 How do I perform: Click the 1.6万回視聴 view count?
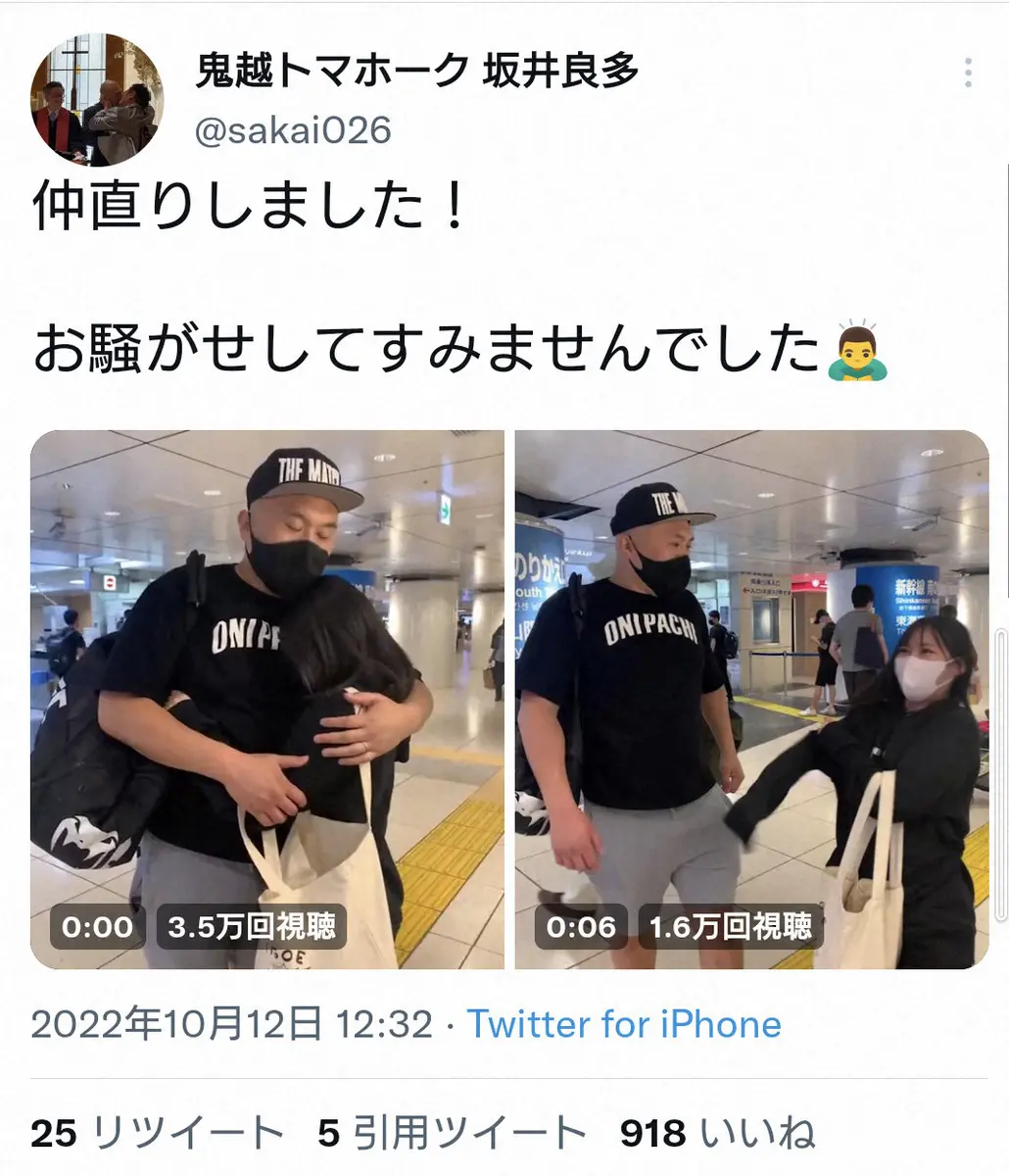click(x=731, y=927)
